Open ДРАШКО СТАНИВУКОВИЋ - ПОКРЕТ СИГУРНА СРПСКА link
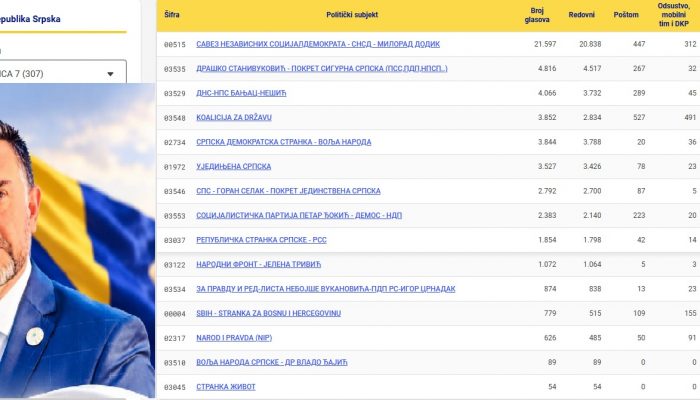 pyautogui.click(x=322, y=69)
